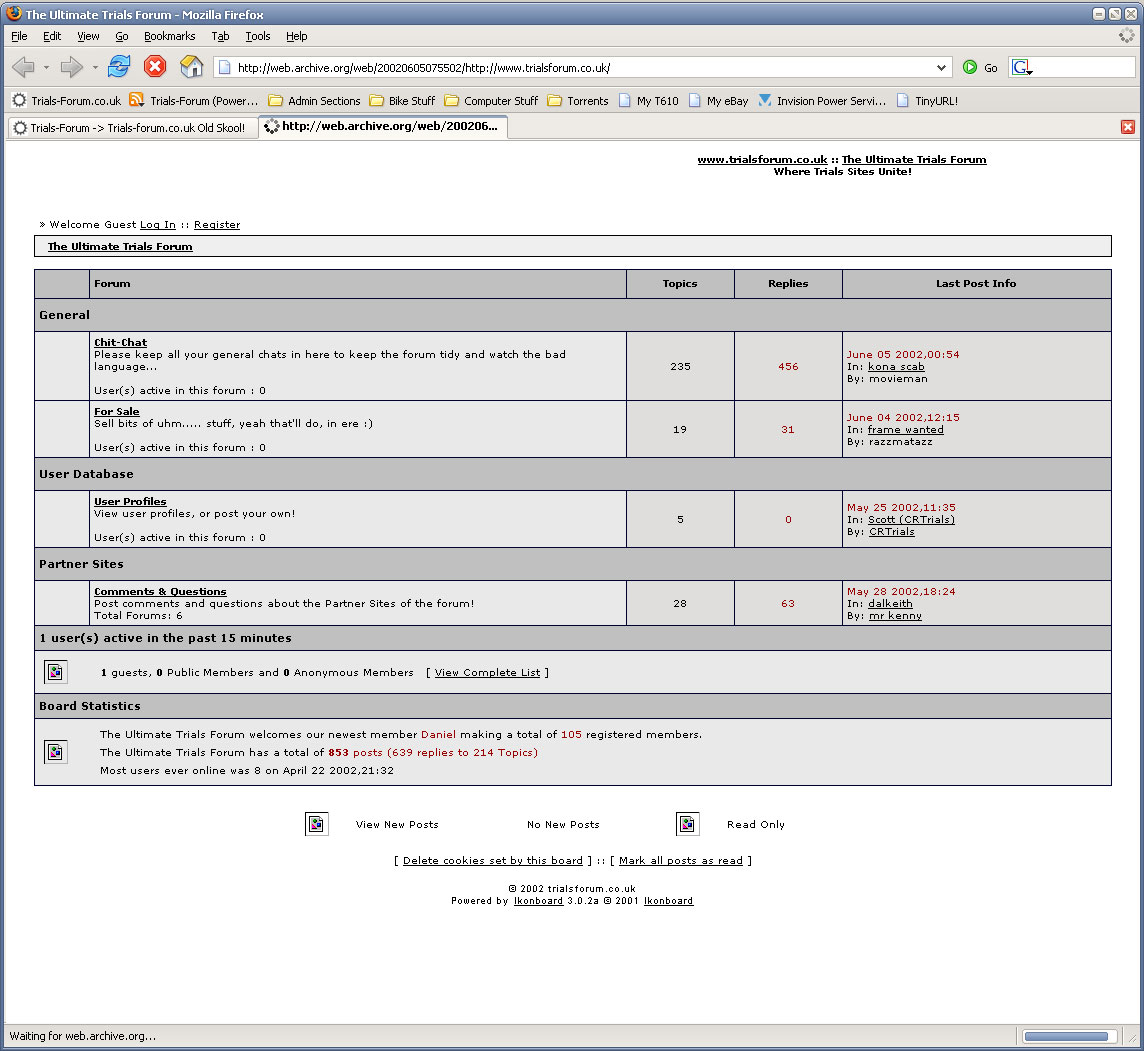Click the Board Statistics icon
This screenshot has height=1051, width=1144.
pos(55,751)
